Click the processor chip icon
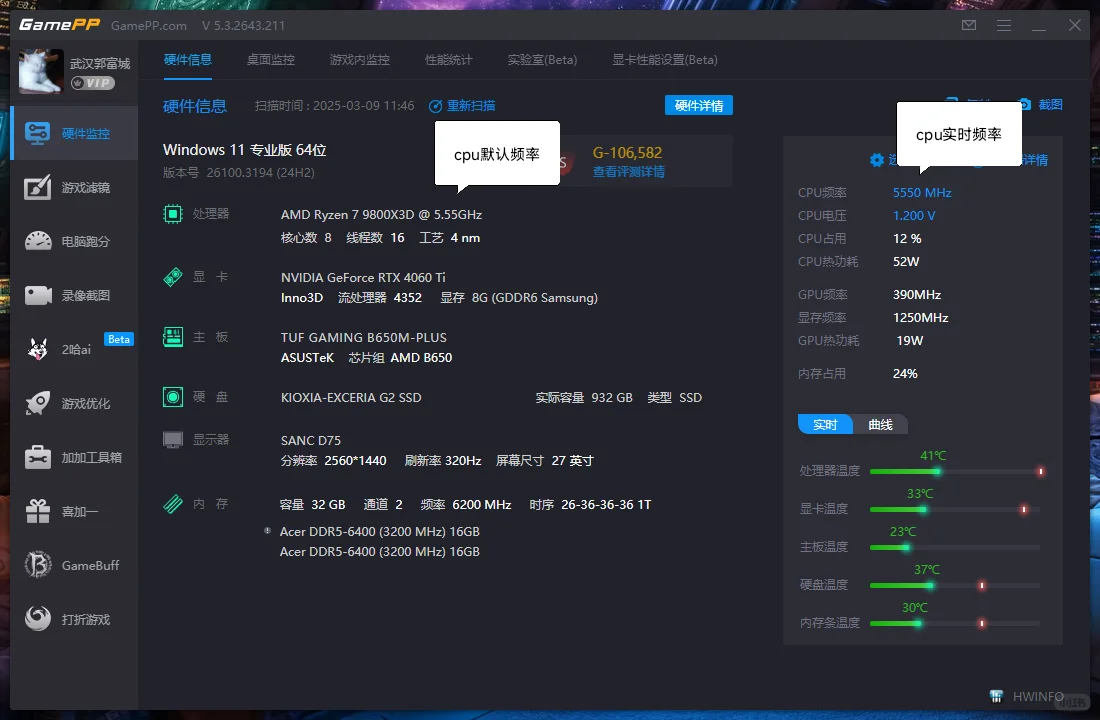1100x720 pixels. tap(173, 214)
